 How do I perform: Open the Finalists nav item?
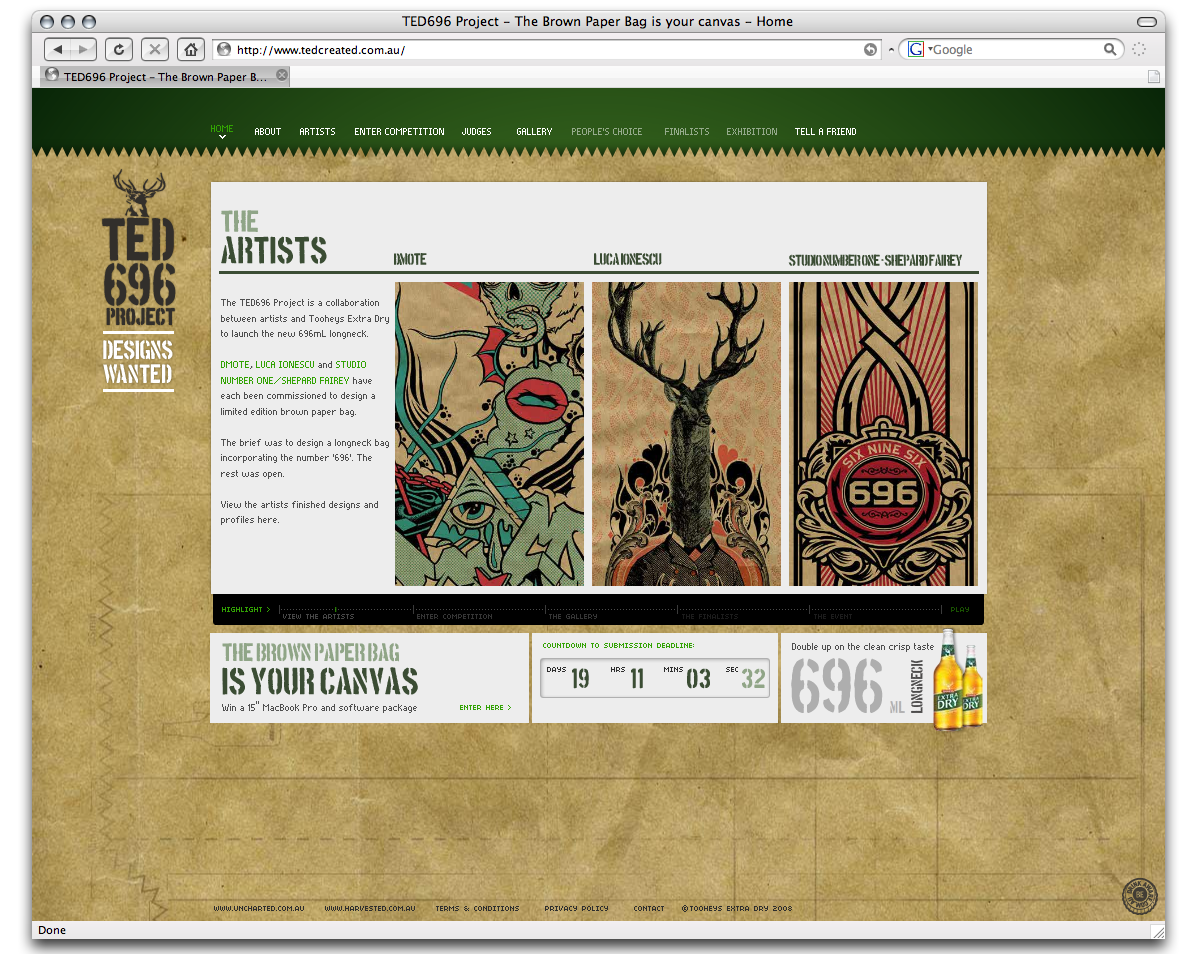tap(687, 132)
